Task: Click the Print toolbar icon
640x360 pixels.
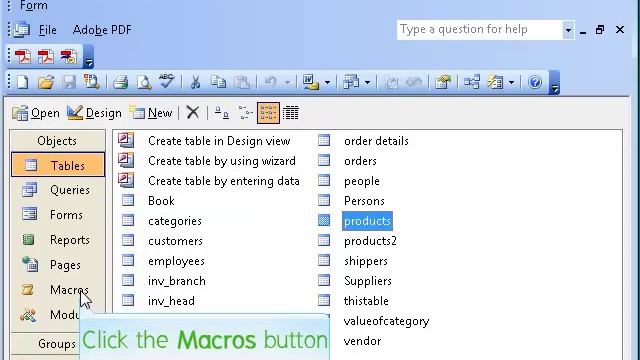Action: [x=120, y=82]
